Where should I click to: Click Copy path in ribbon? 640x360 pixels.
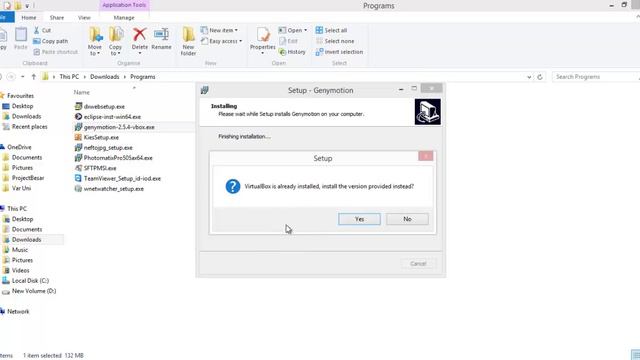point(51,41)
